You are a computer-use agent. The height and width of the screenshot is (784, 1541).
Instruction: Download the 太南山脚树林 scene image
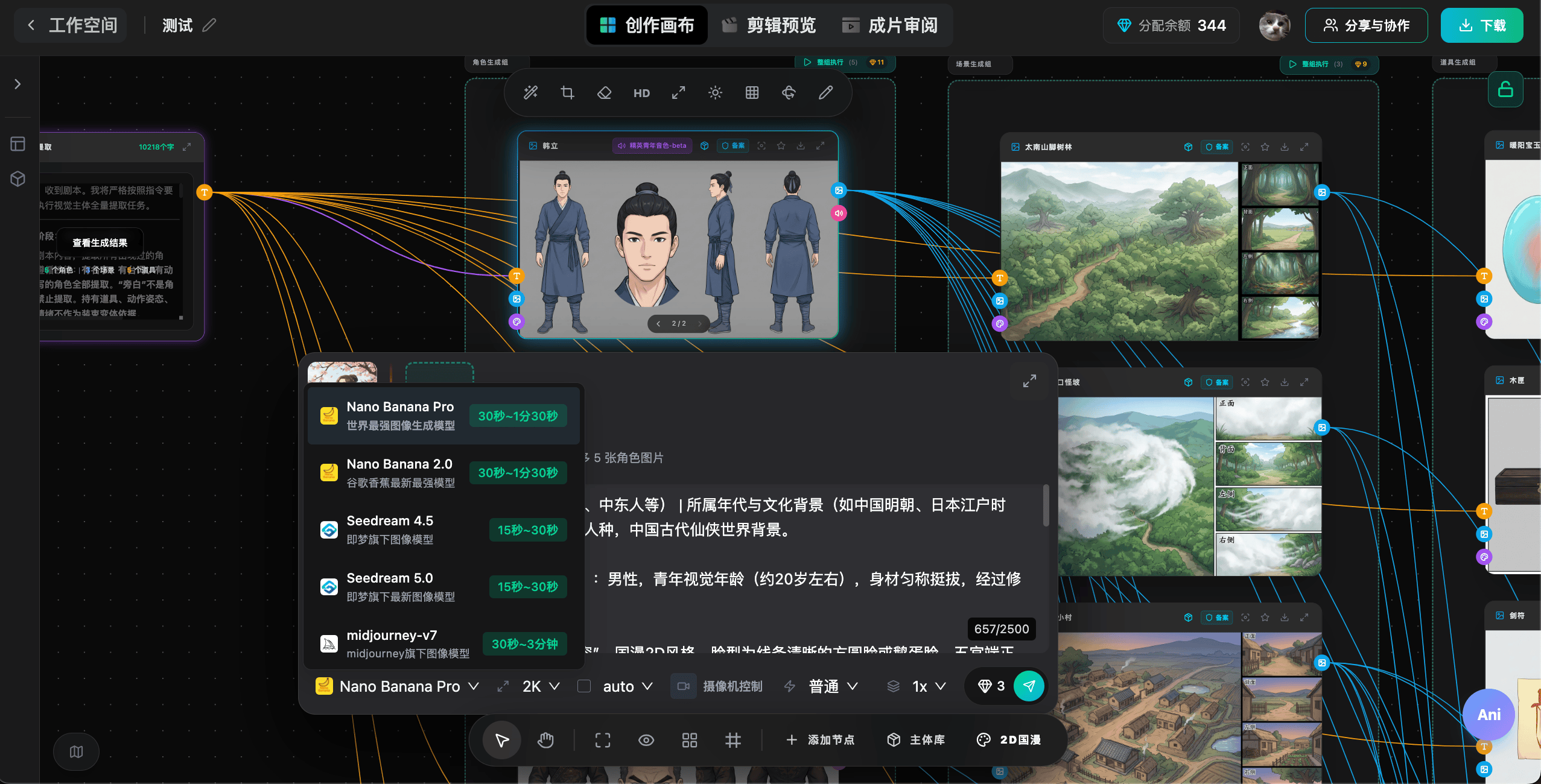tap(1285, 147)
